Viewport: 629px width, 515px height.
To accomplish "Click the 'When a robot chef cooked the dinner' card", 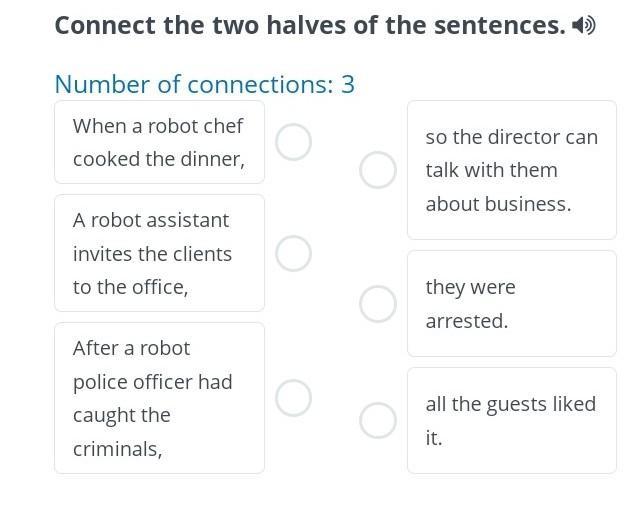I will coord(159,142).
